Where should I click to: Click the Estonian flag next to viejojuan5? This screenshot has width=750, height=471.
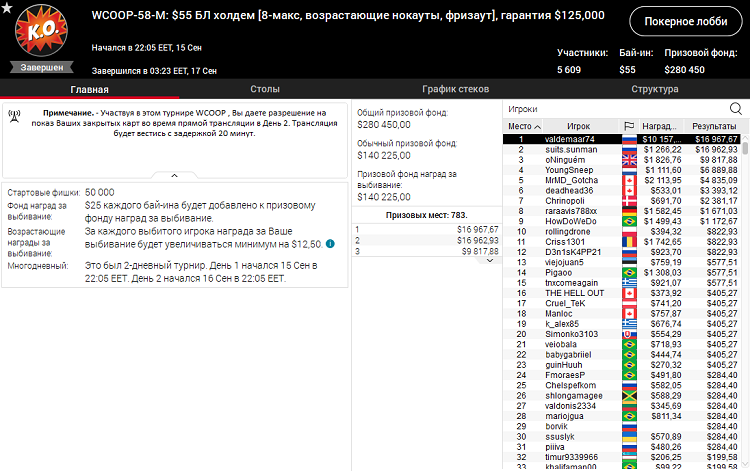coord(629,263)
